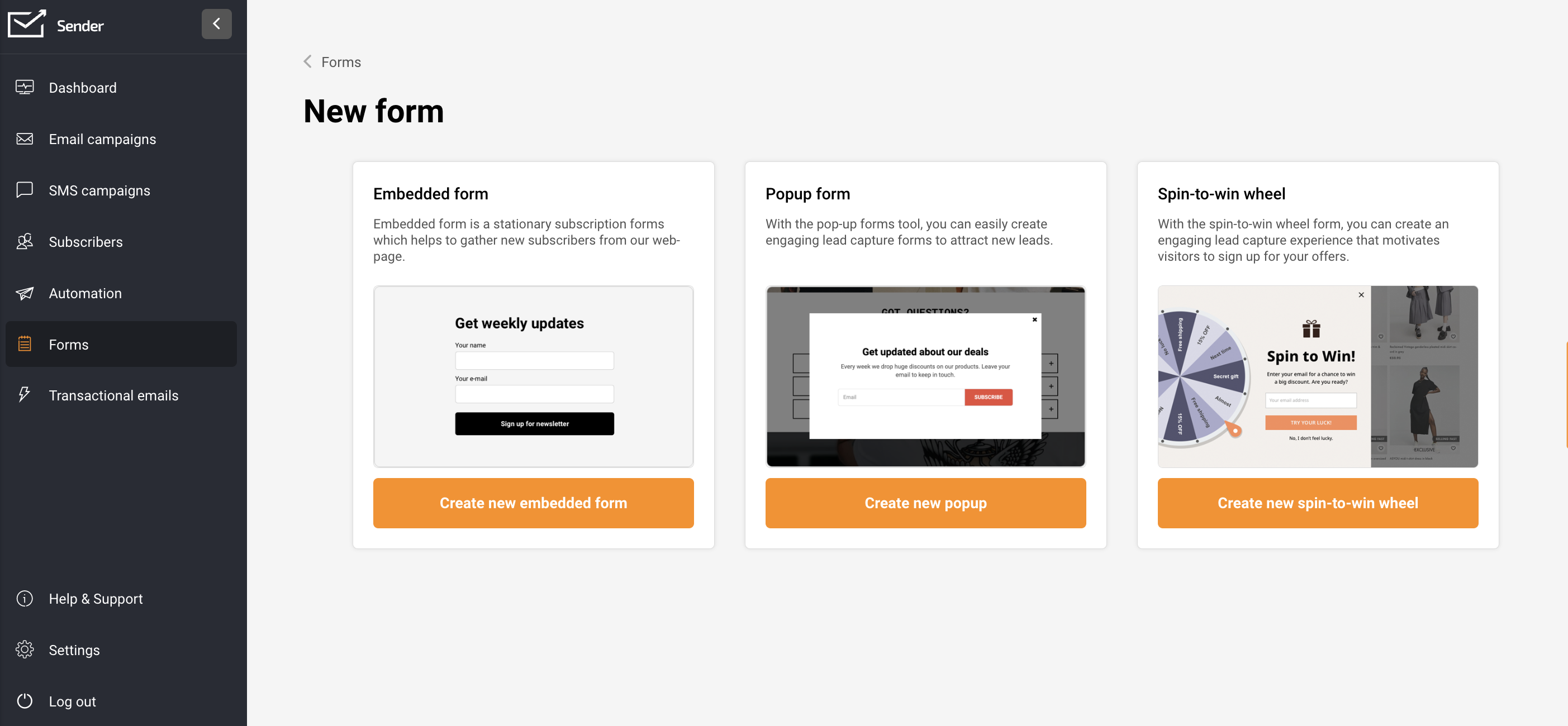This screenshot has width=1568, height=726.
Task: Click the Transactional emails icon
Action: [x=25, y=395]
